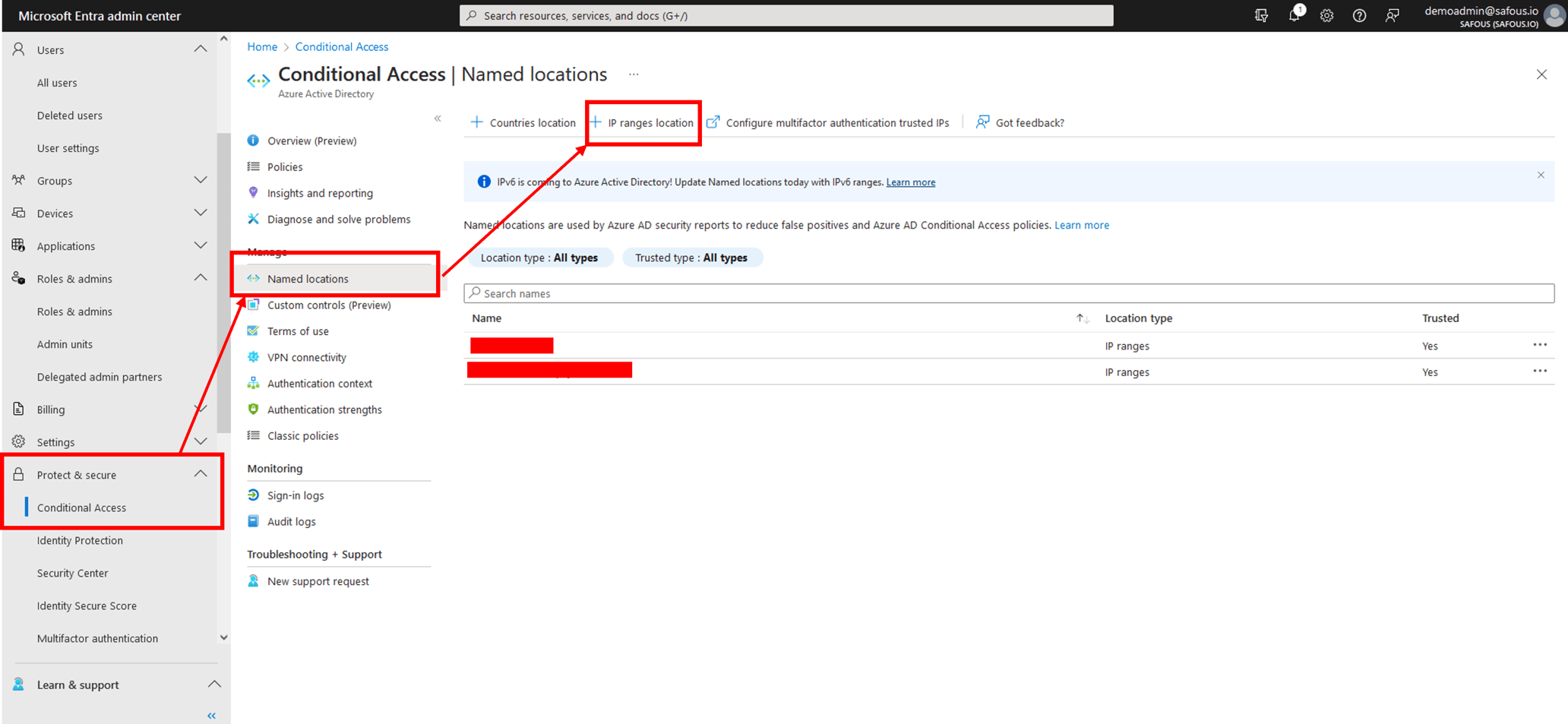Open the Location type All types filter
The width and height of the screenshot is (1568, 724).
(540, 257)
